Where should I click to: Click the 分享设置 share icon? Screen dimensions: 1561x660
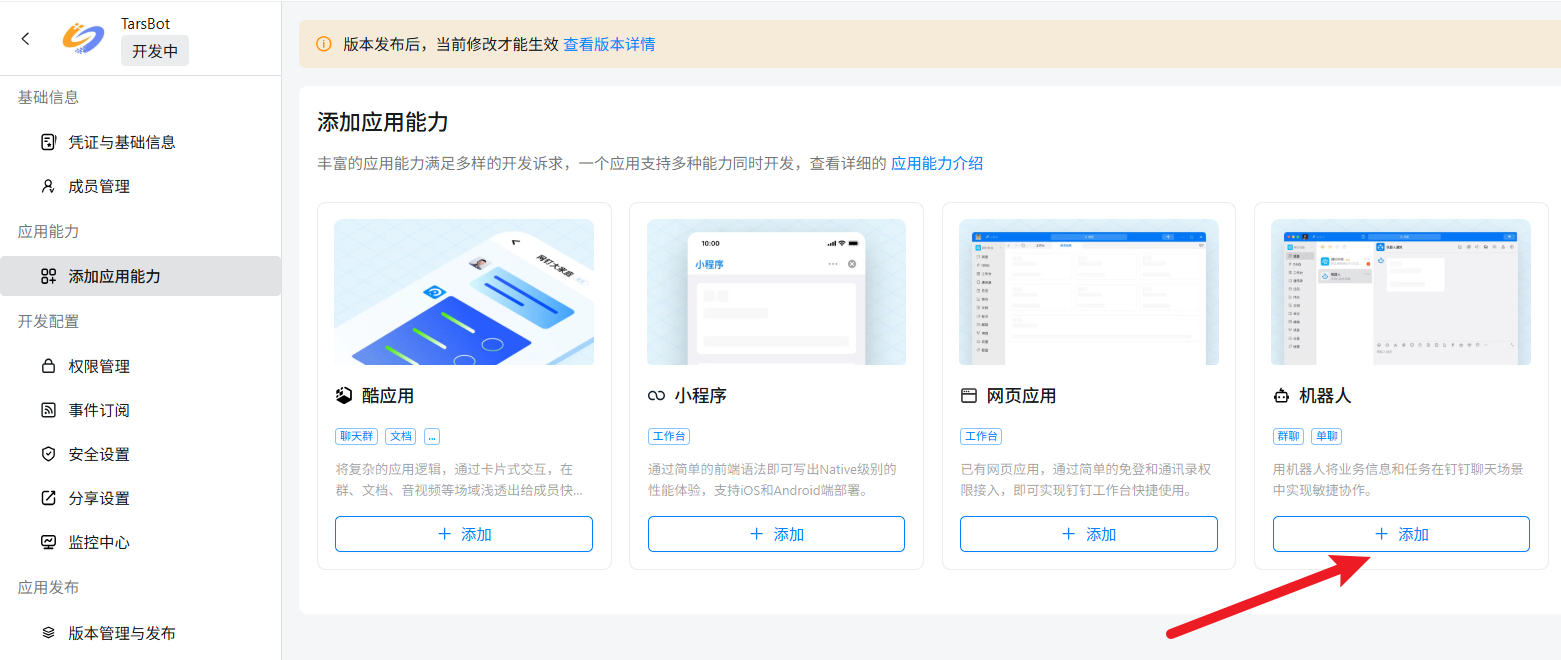point(48,498)
